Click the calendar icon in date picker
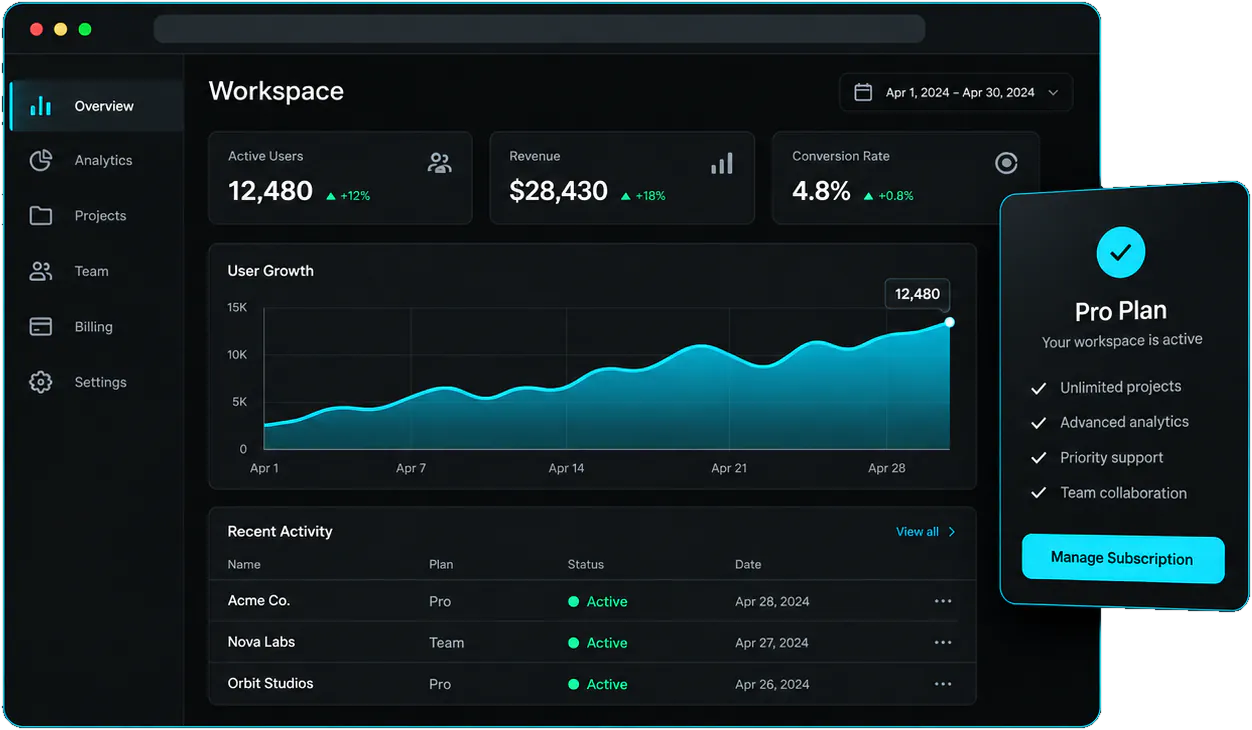 pos(863,92)
